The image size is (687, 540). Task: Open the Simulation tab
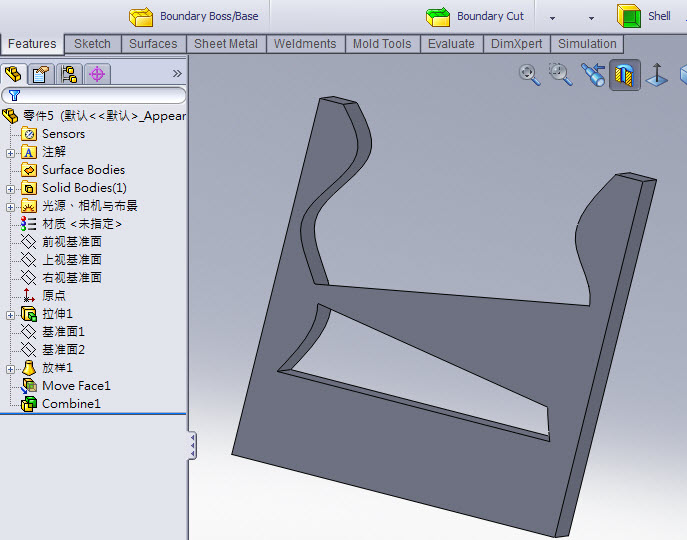pos(588,44)
